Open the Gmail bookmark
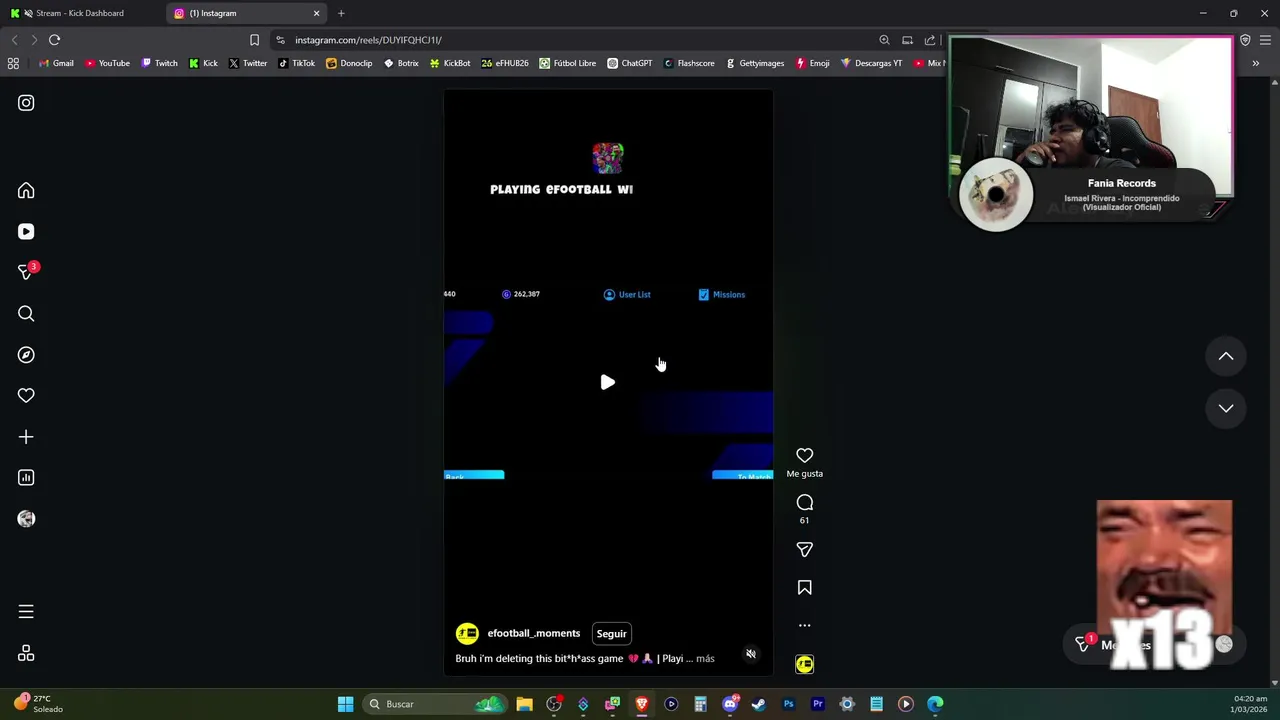 pyautogui.click(x=56, y=63)
